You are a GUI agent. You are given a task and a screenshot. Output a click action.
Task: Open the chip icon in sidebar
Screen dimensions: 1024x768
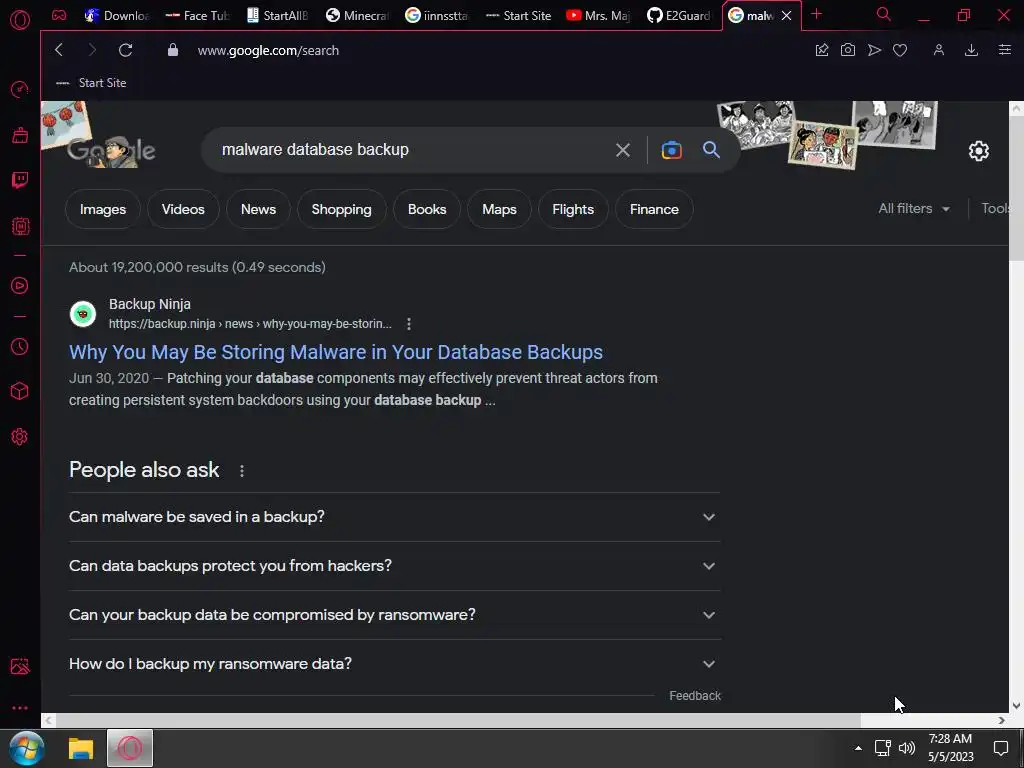20,226
